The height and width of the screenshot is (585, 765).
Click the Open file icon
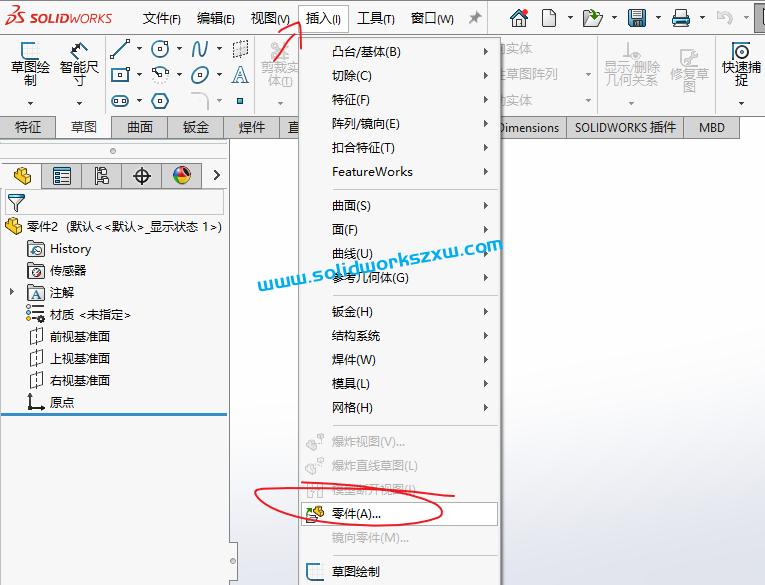592,18
